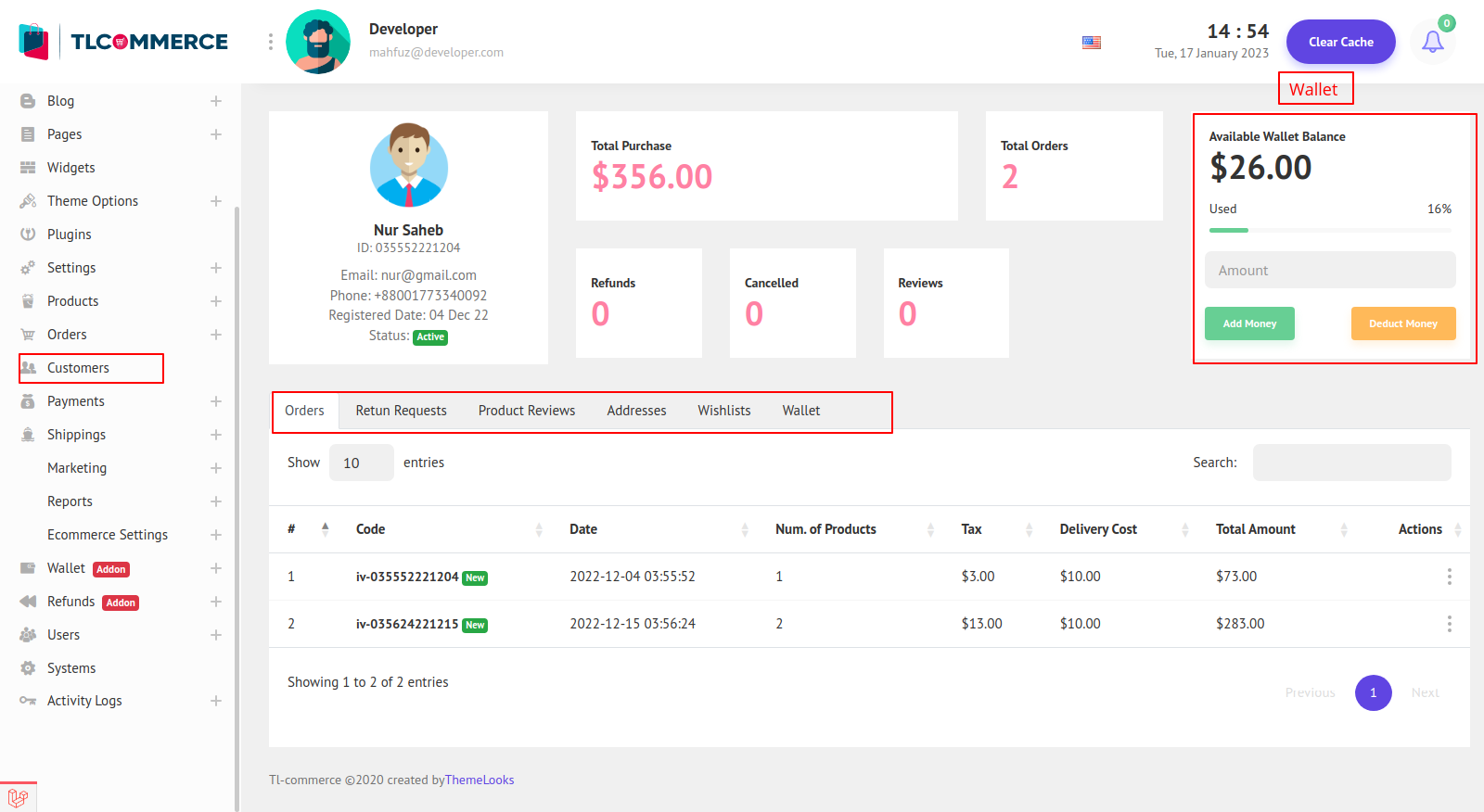The height and width of the screenshot is (812, 1484).
Task: Open actions menu for order iv-035624221215
Action: point(1449,624)
